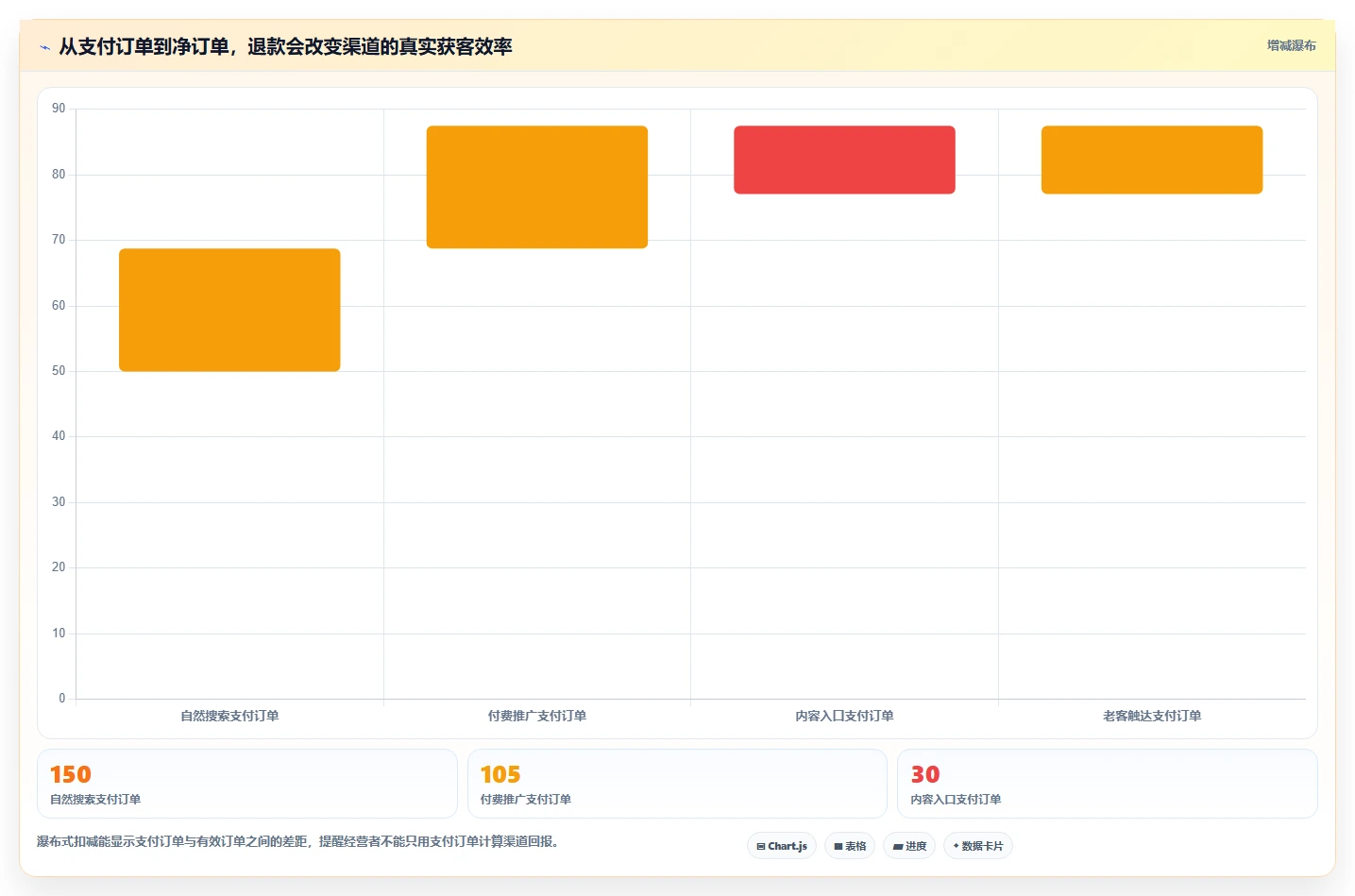This screenshot has width=1355, height=896.
Task: Click the 老客触达支付订单 orange bar
Action: 1152,160
